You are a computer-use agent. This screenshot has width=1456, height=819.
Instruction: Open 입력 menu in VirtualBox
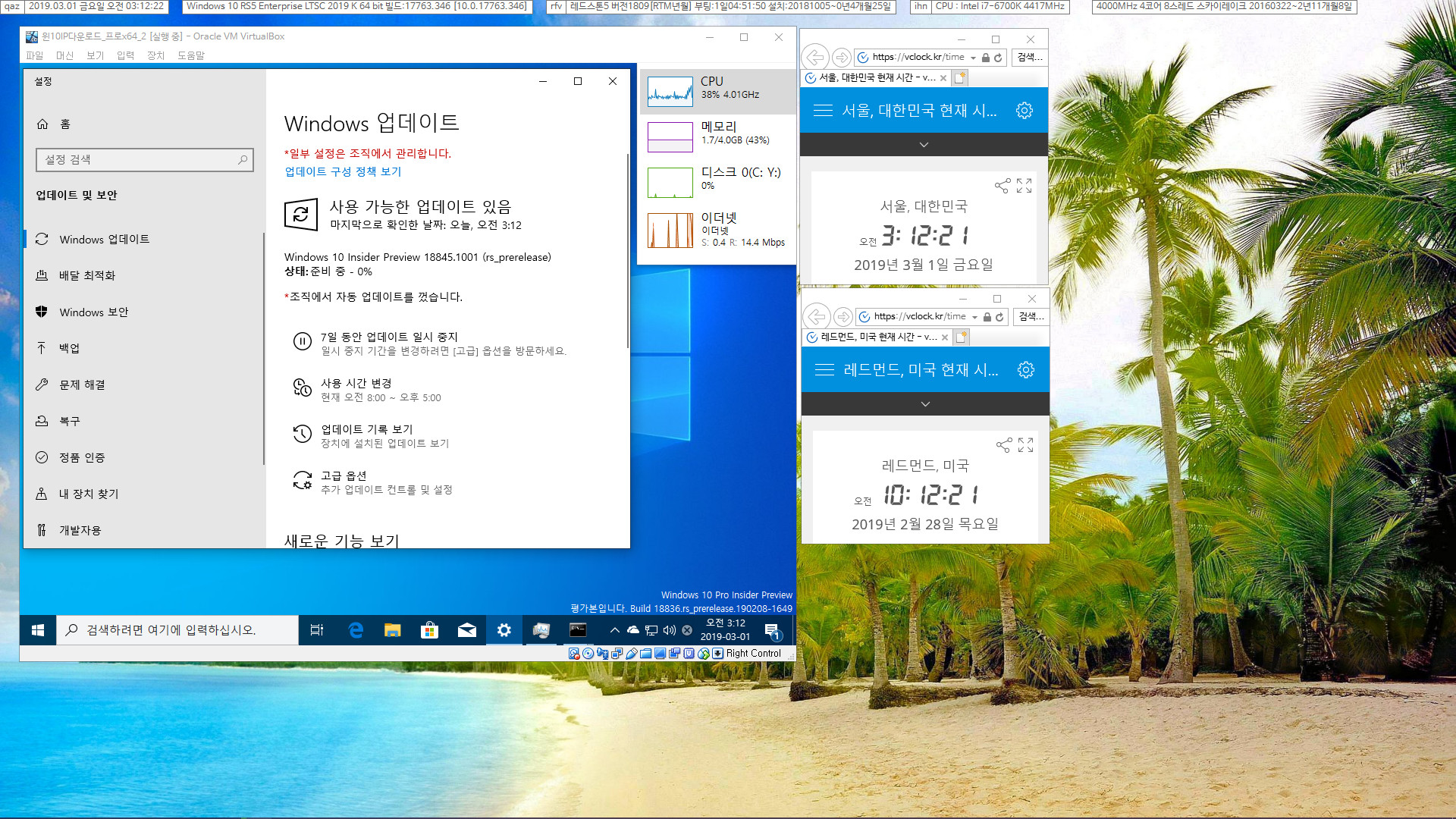point(125,55)
